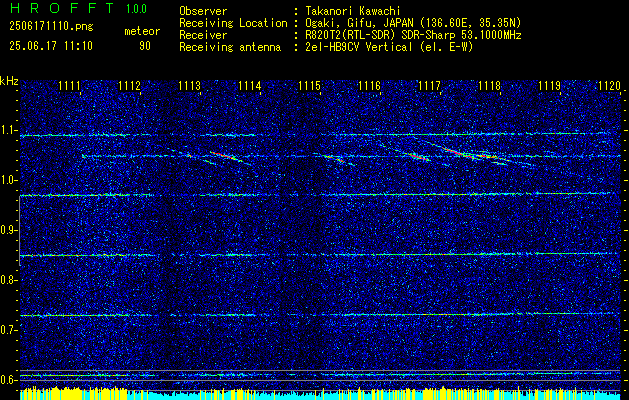629x400 pixels.
Task: Click the R820T2(RTL-SDR) SDR-Sharp receiver text
Action: [x=414, y=36]
